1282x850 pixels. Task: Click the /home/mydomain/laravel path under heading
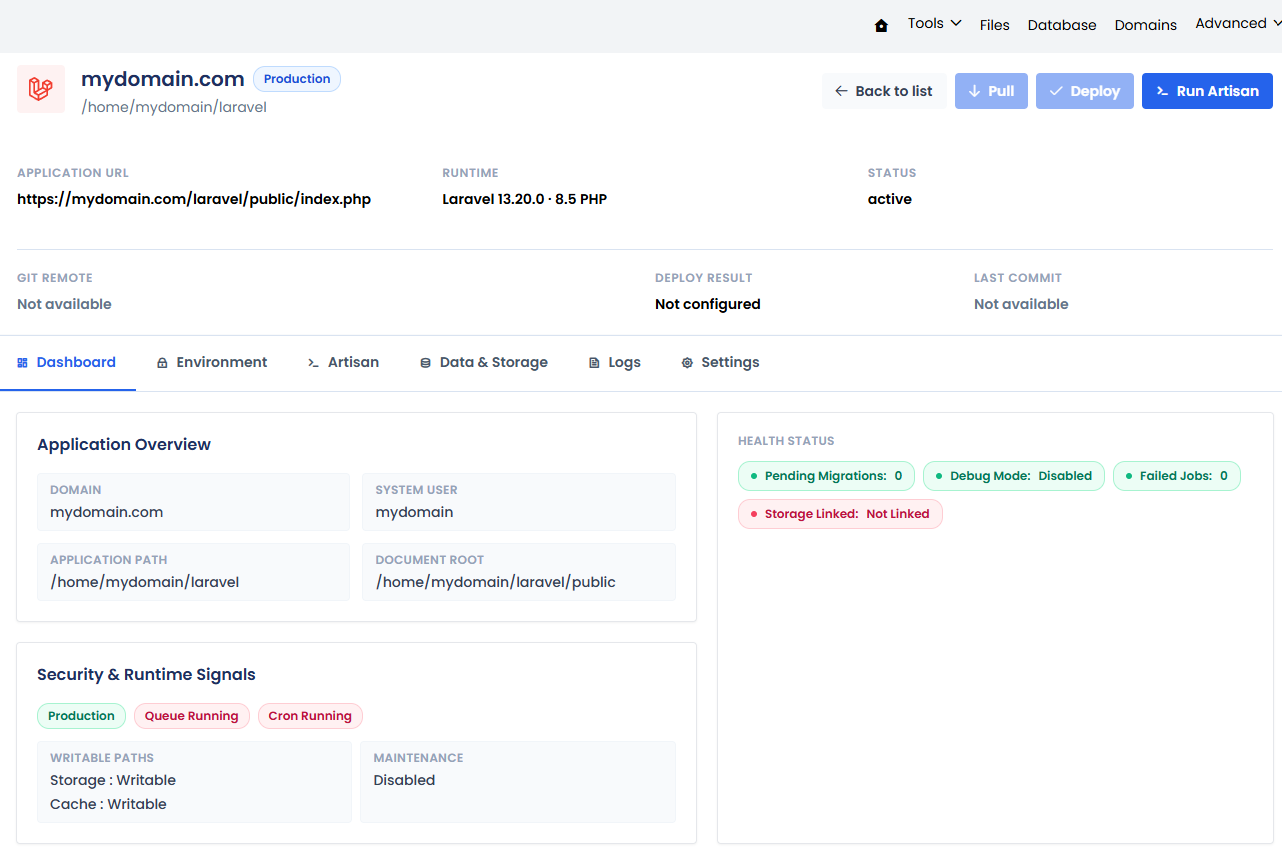174,106
